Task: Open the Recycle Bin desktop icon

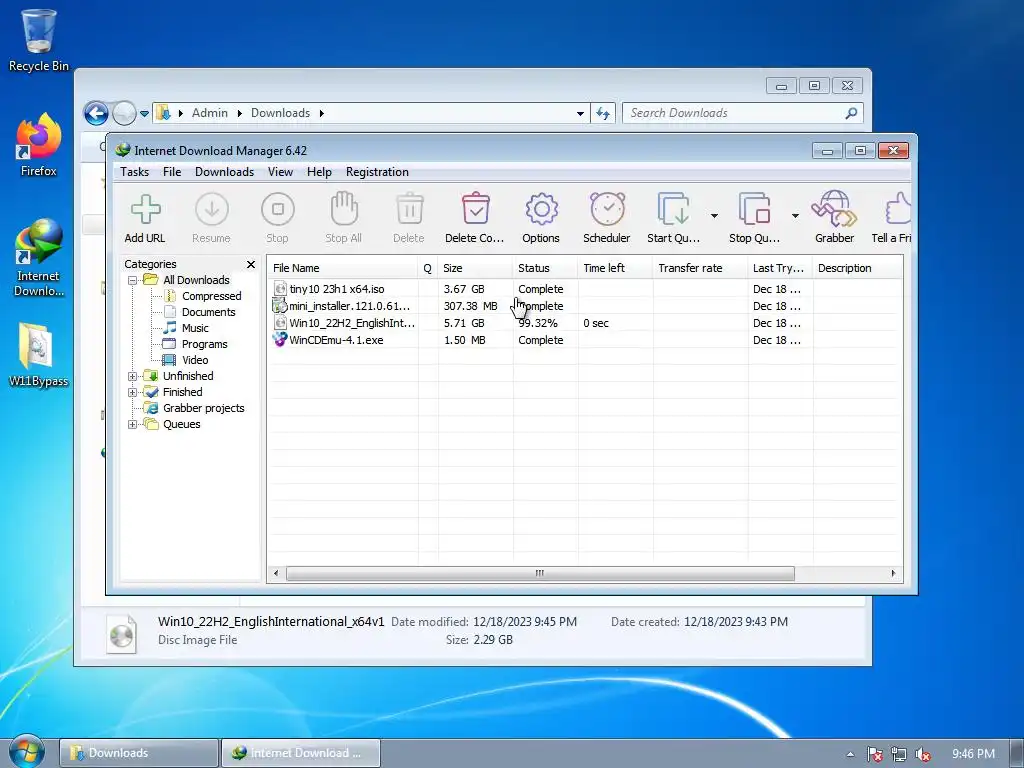Action: tap(38, 40)
